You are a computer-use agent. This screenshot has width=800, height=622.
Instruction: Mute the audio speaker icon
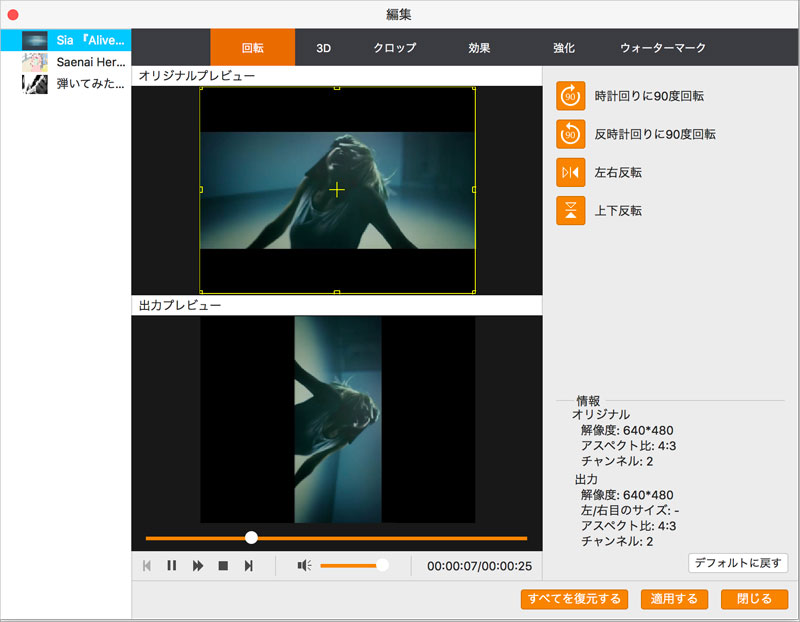(x=304, y=565)
